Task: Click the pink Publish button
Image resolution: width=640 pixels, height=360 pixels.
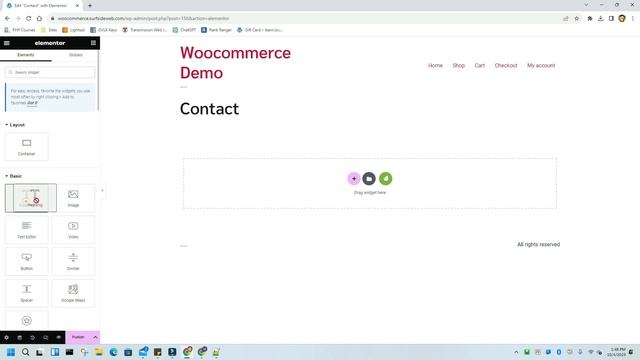Action: [x=78, y=338]
